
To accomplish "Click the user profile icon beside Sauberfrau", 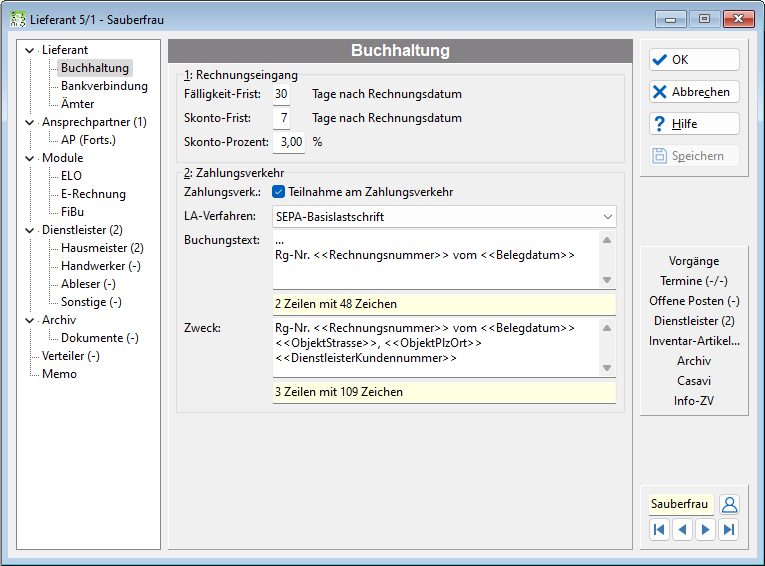I will [x=729, y=504].
